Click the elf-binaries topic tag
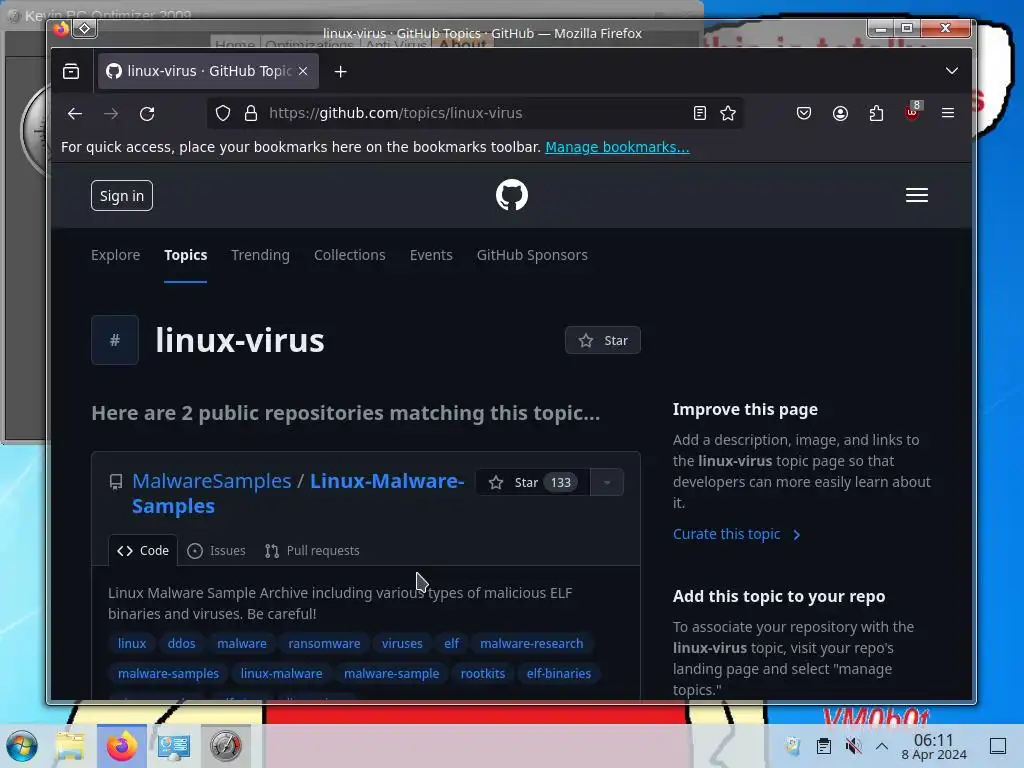 558,673
